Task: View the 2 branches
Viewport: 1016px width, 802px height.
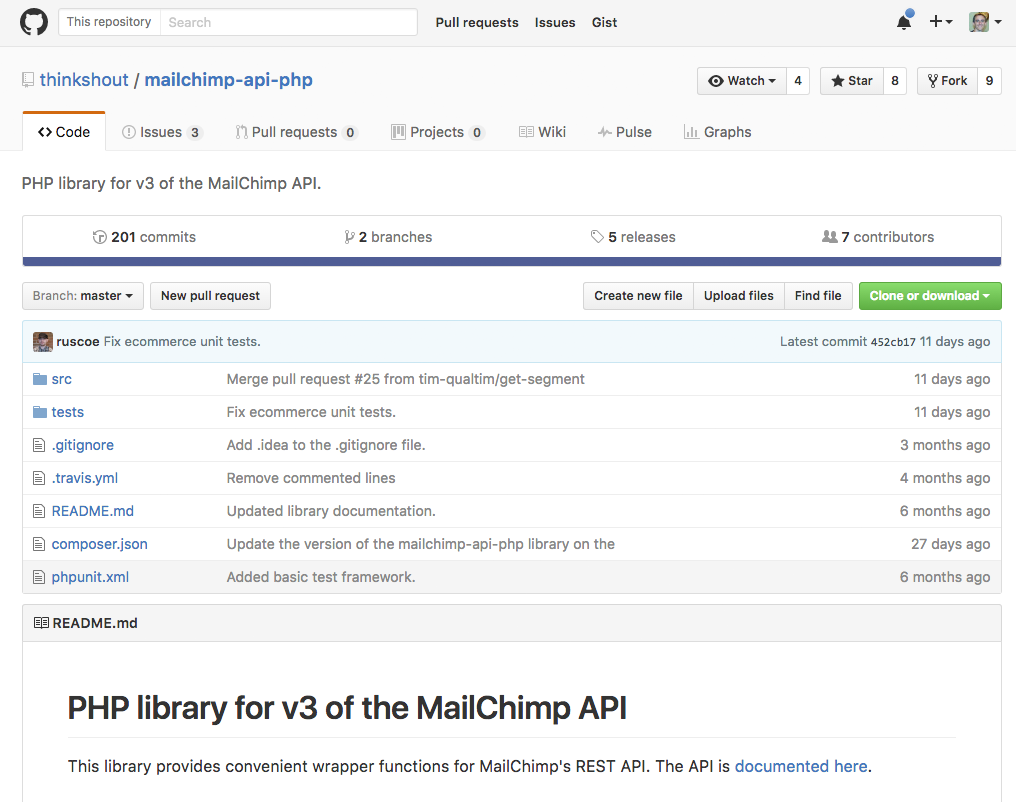Action: tap(388, 237)
